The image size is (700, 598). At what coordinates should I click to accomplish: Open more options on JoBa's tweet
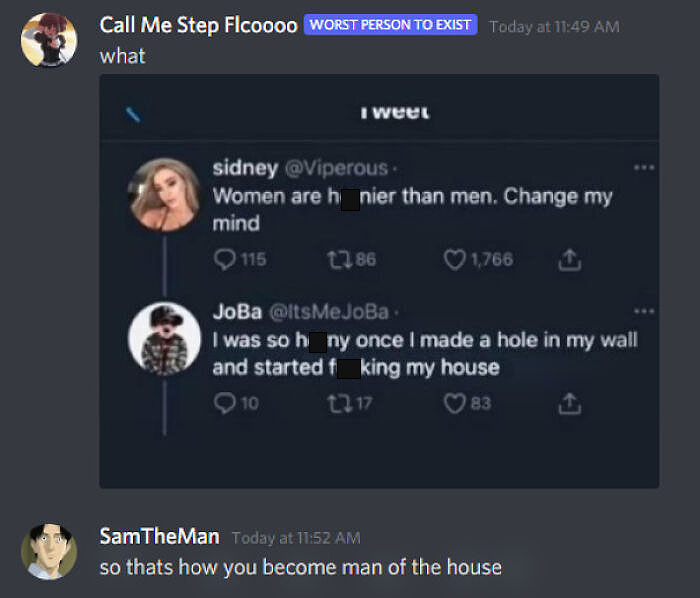(644, 311)
